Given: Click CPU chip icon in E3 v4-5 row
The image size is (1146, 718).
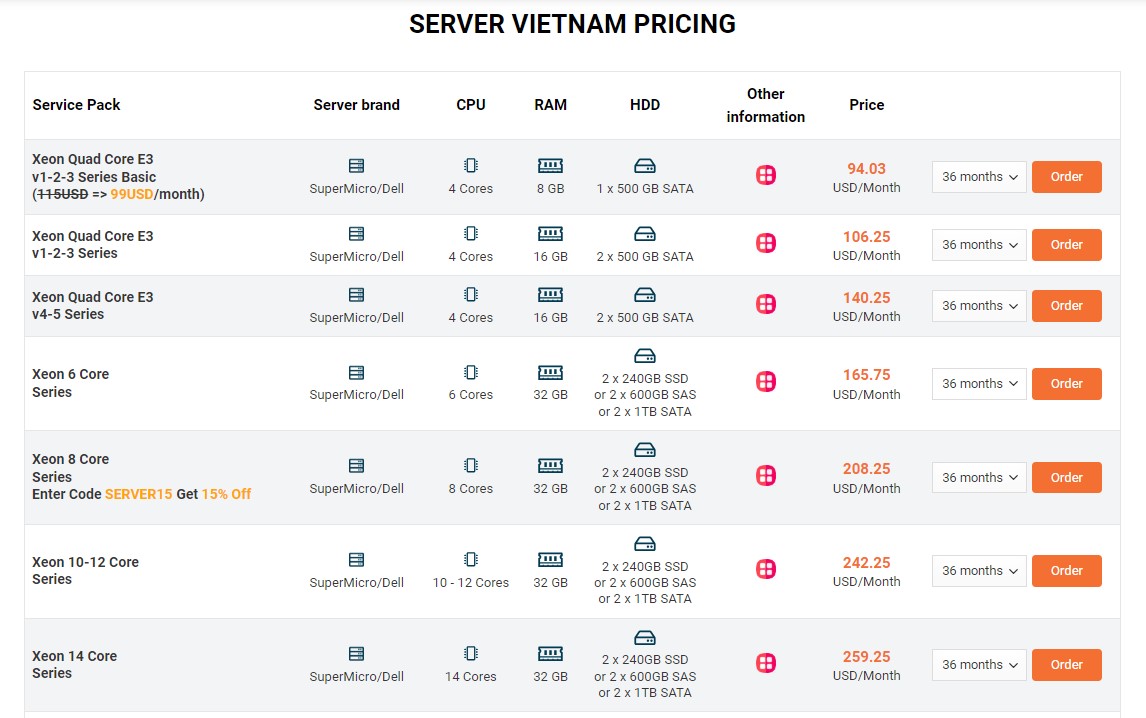Looking at the screenshot, I should pyautogui.click(x=471, y=295).
